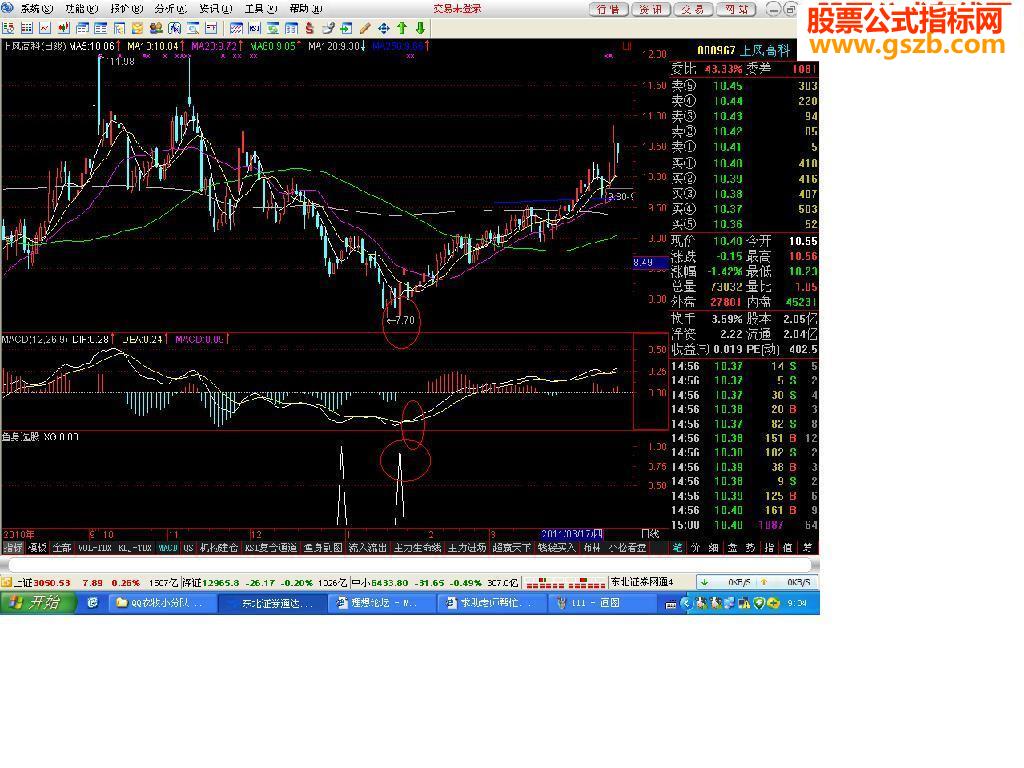Screen dimensions: 1024x768
Task: Click the red candlestick chart toolbar icon
Action: pyautogui.click(x=64, y=28)
